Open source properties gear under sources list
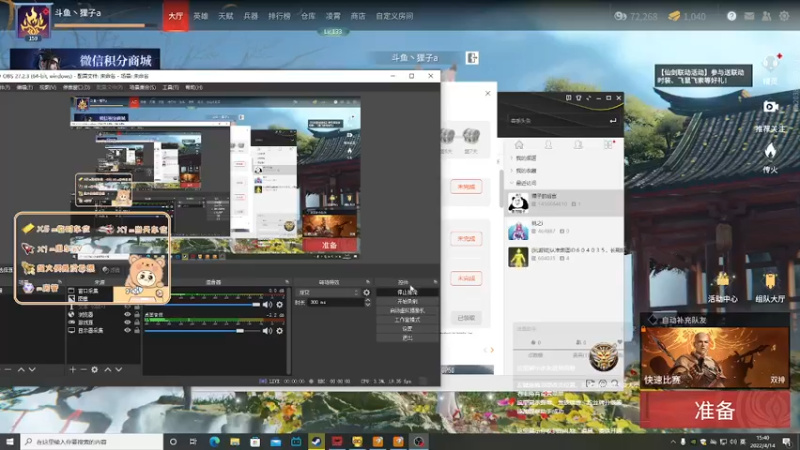This screenshot has width=800, height=450. 94,369
